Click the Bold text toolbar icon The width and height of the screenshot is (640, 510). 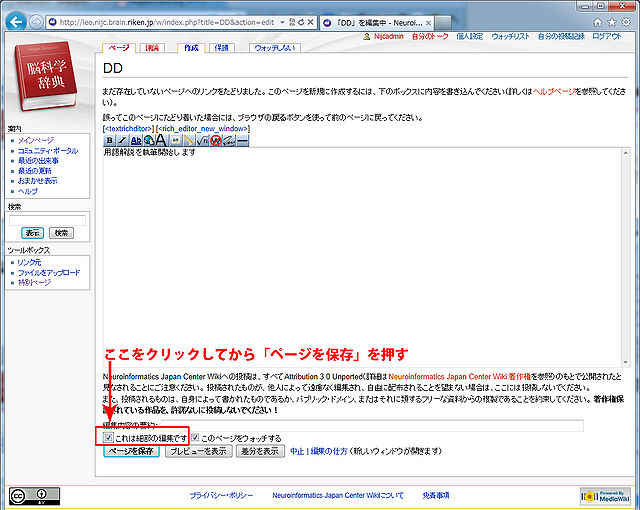pos(109,140)
